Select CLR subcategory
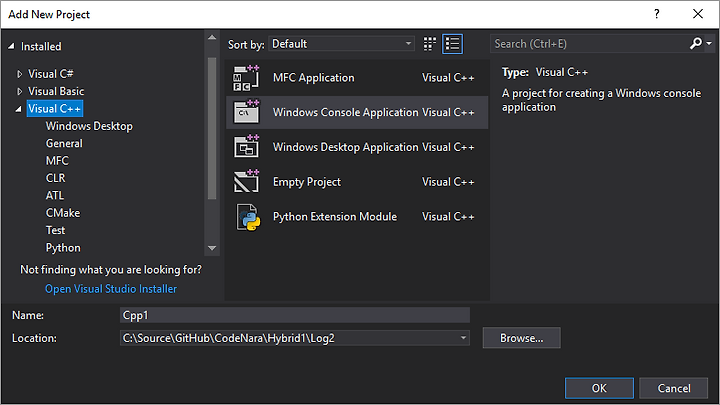 coord(55,178)
